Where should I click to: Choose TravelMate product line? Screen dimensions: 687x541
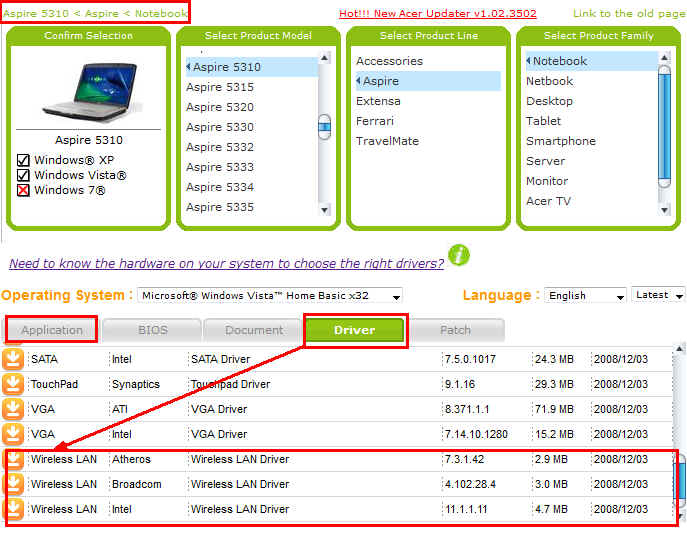click(387, 141)
